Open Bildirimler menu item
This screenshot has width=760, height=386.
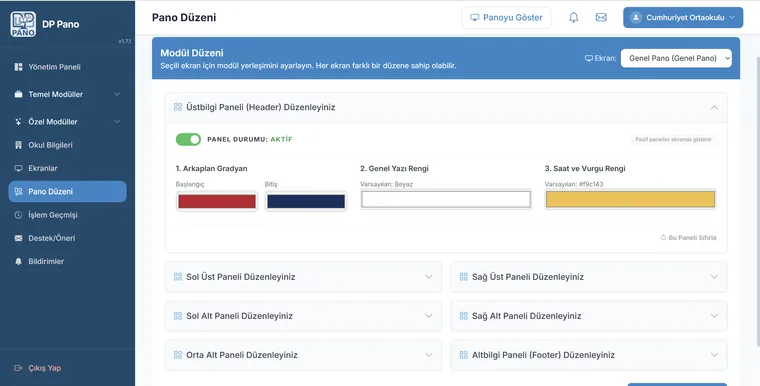pos(67,261)
